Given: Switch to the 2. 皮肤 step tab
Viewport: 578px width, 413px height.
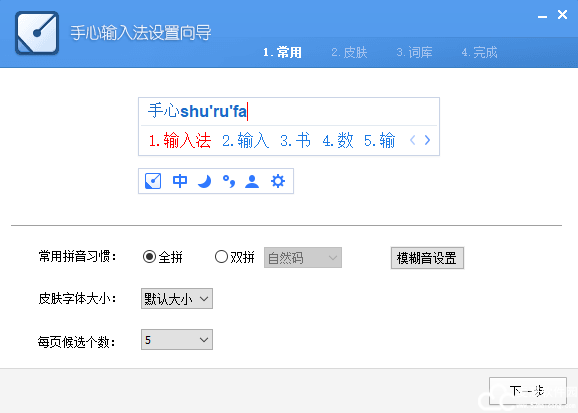Looking at the screenshot, I should coord(349,52).
